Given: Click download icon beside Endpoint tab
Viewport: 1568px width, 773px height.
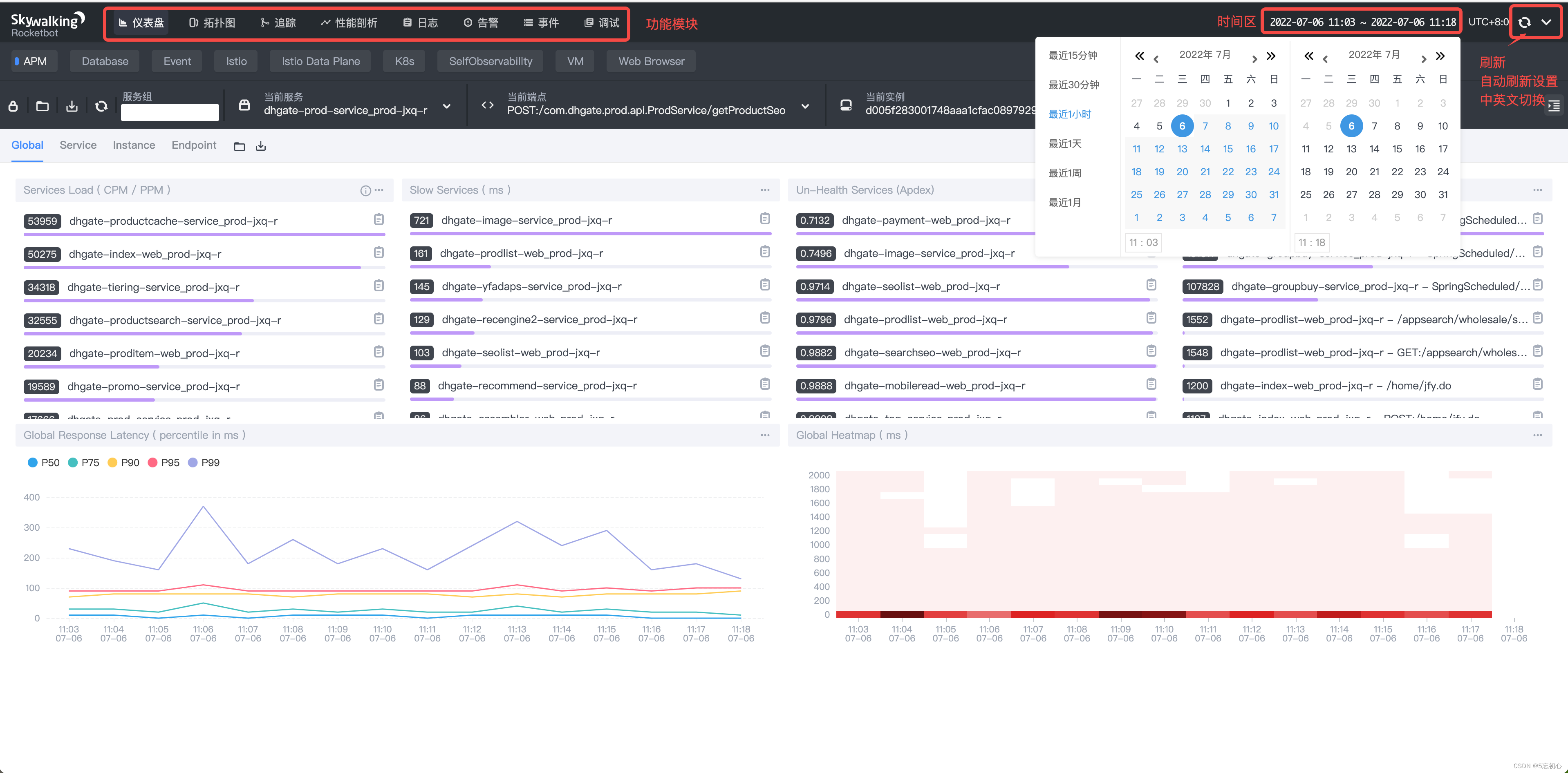Looking at the screenshot, I should pos(260,146).
